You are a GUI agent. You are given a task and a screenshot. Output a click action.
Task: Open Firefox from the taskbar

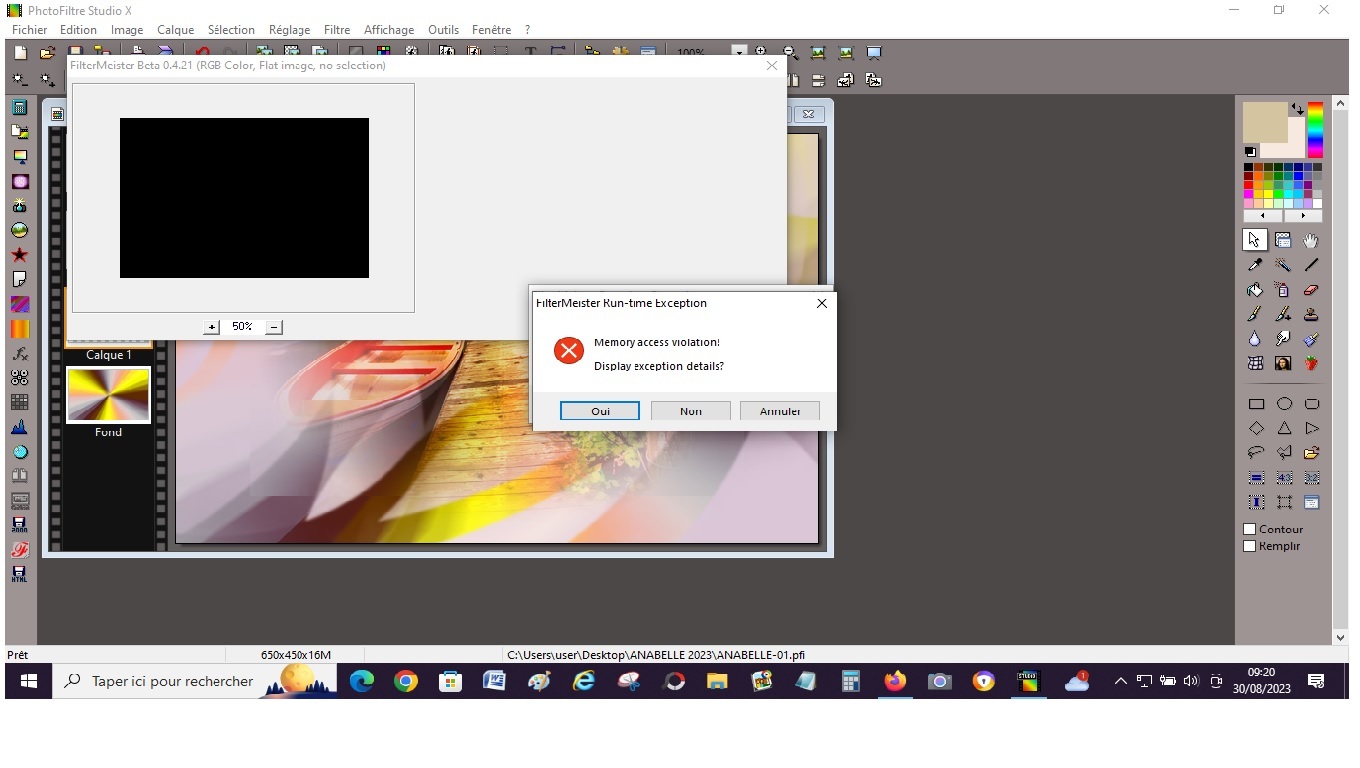tap(895, 681)
